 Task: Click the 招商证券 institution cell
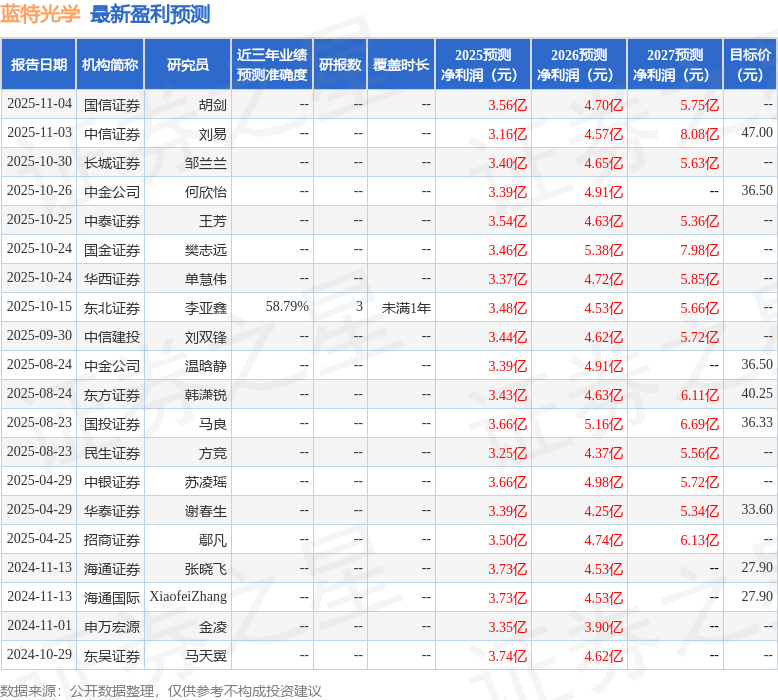point(112,540)
